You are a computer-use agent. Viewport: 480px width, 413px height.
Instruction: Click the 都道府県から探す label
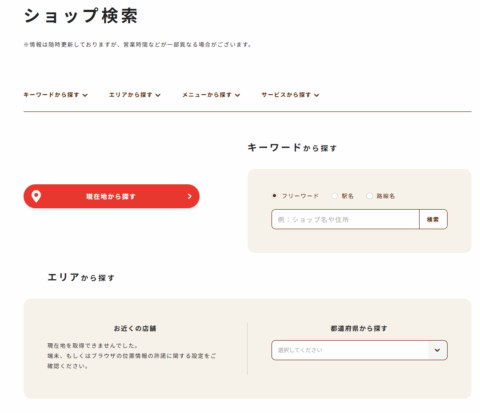(x=359, y=328)
